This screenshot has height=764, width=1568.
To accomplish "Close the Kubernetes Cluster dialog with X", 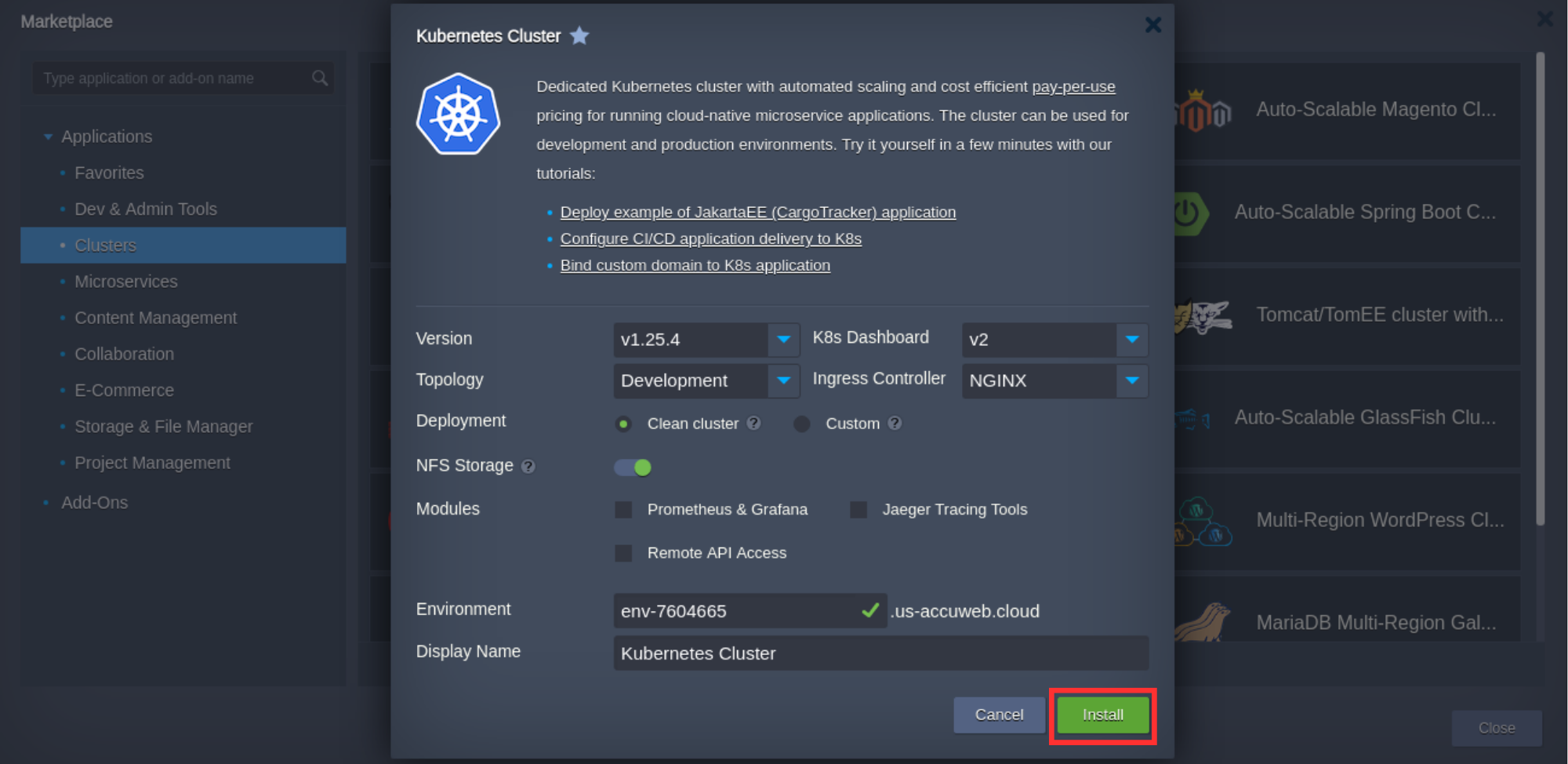I will 1152,25.
